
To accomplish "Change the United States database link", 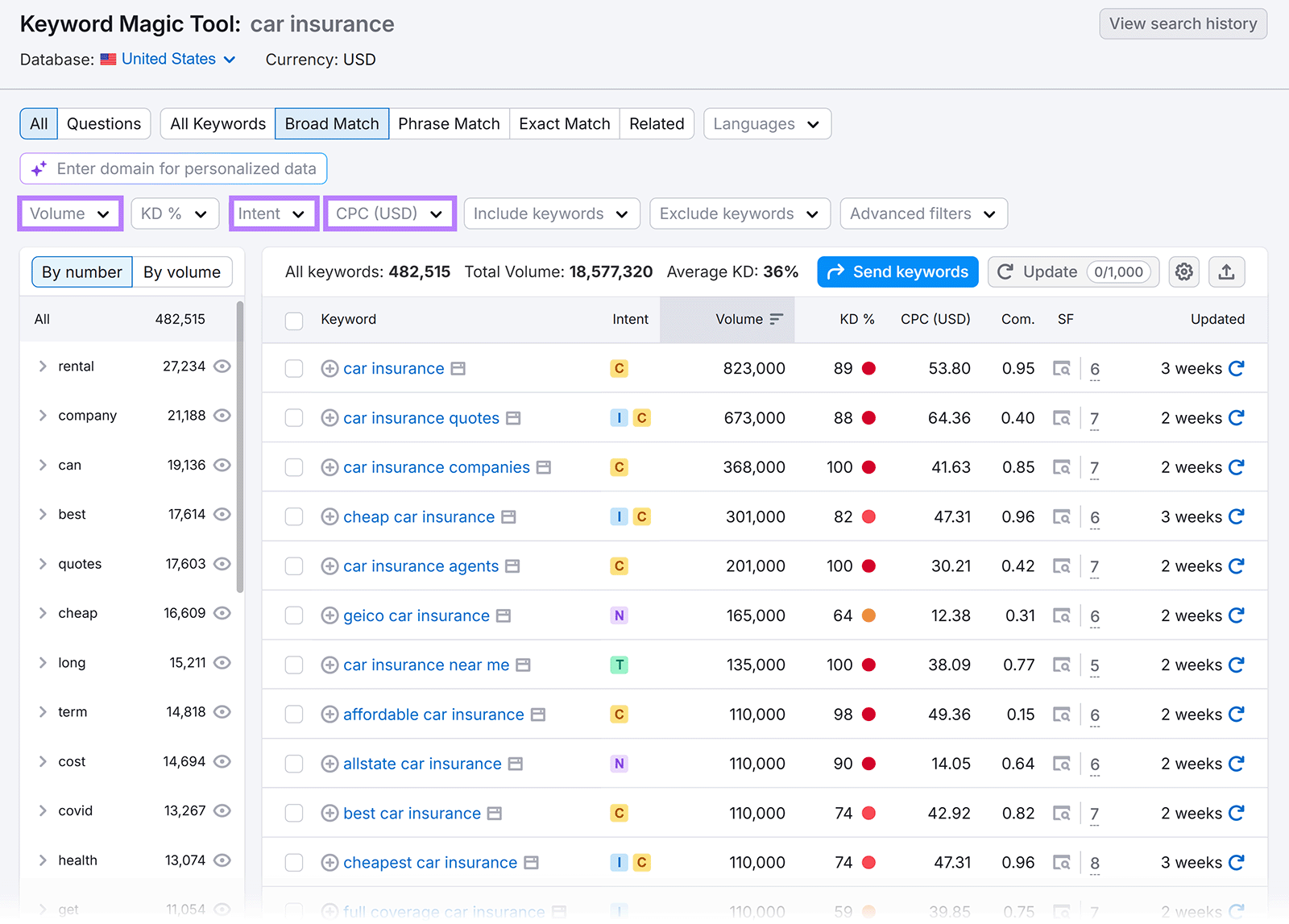I will [x=178, y=60].
